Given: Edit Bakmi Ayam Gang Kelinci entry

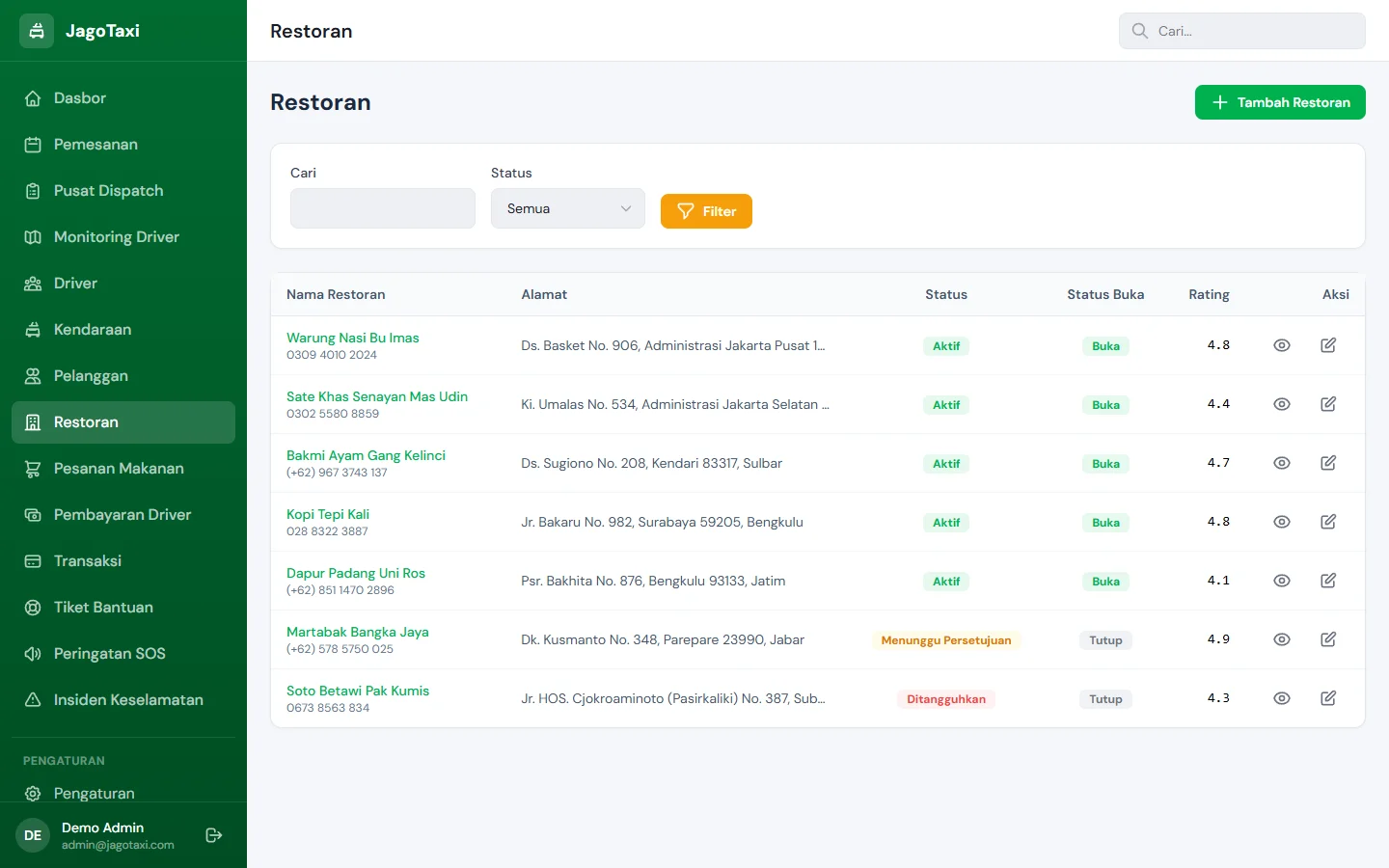Looking at the screenshot, I should 1328,463.
